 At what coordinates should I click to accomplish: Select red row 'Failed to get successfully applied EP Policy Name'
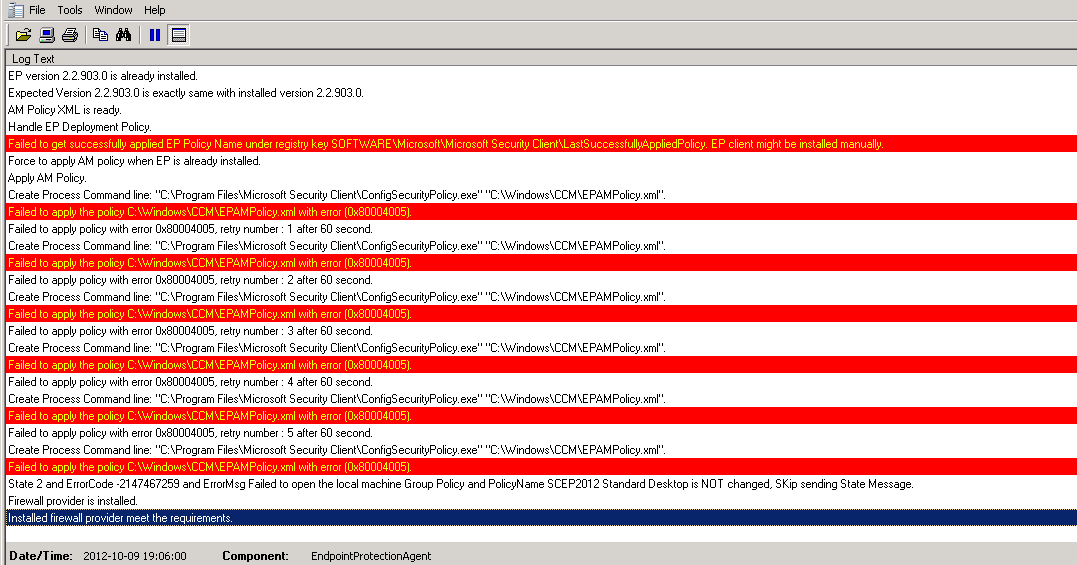(x=541, y=143)
